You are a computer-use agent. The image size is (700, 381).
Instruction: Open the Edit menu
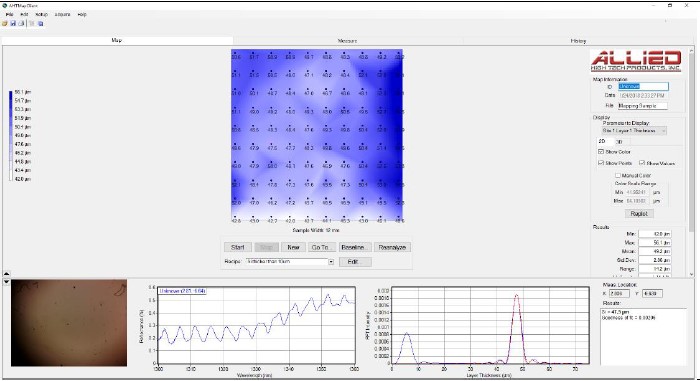(x=24, y=14)
